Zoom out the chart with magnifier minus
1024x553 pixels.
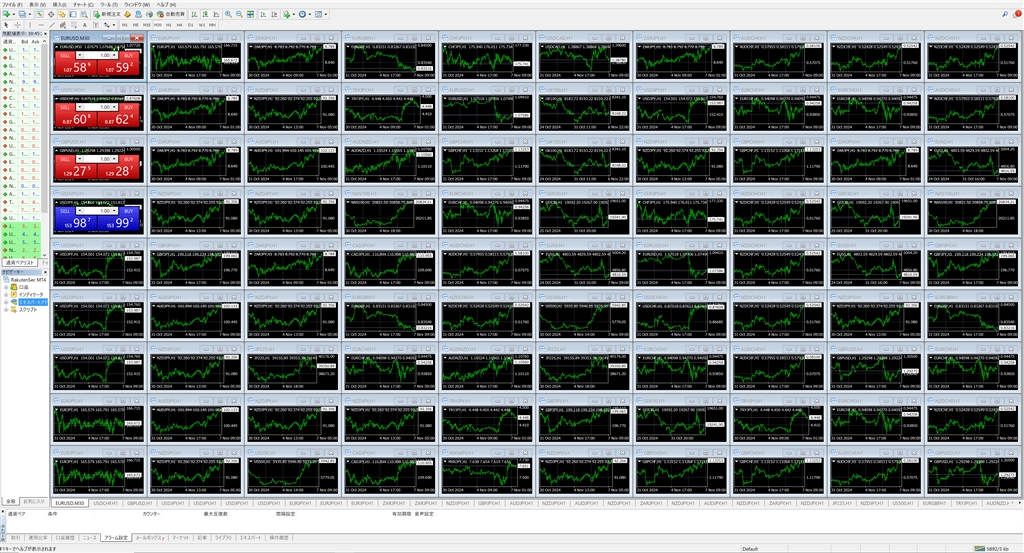[x=239, y=14]
